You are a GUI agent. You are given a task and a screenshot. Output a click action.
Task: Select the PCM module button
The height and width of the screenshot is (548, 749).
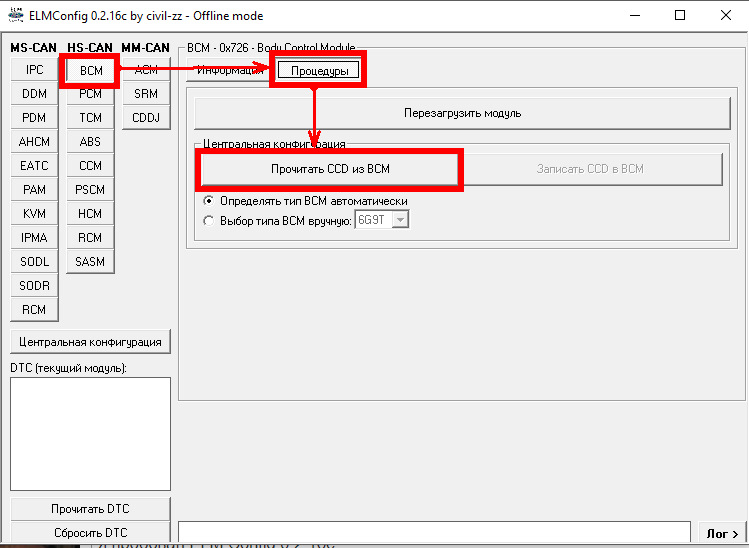coord(90,94)
